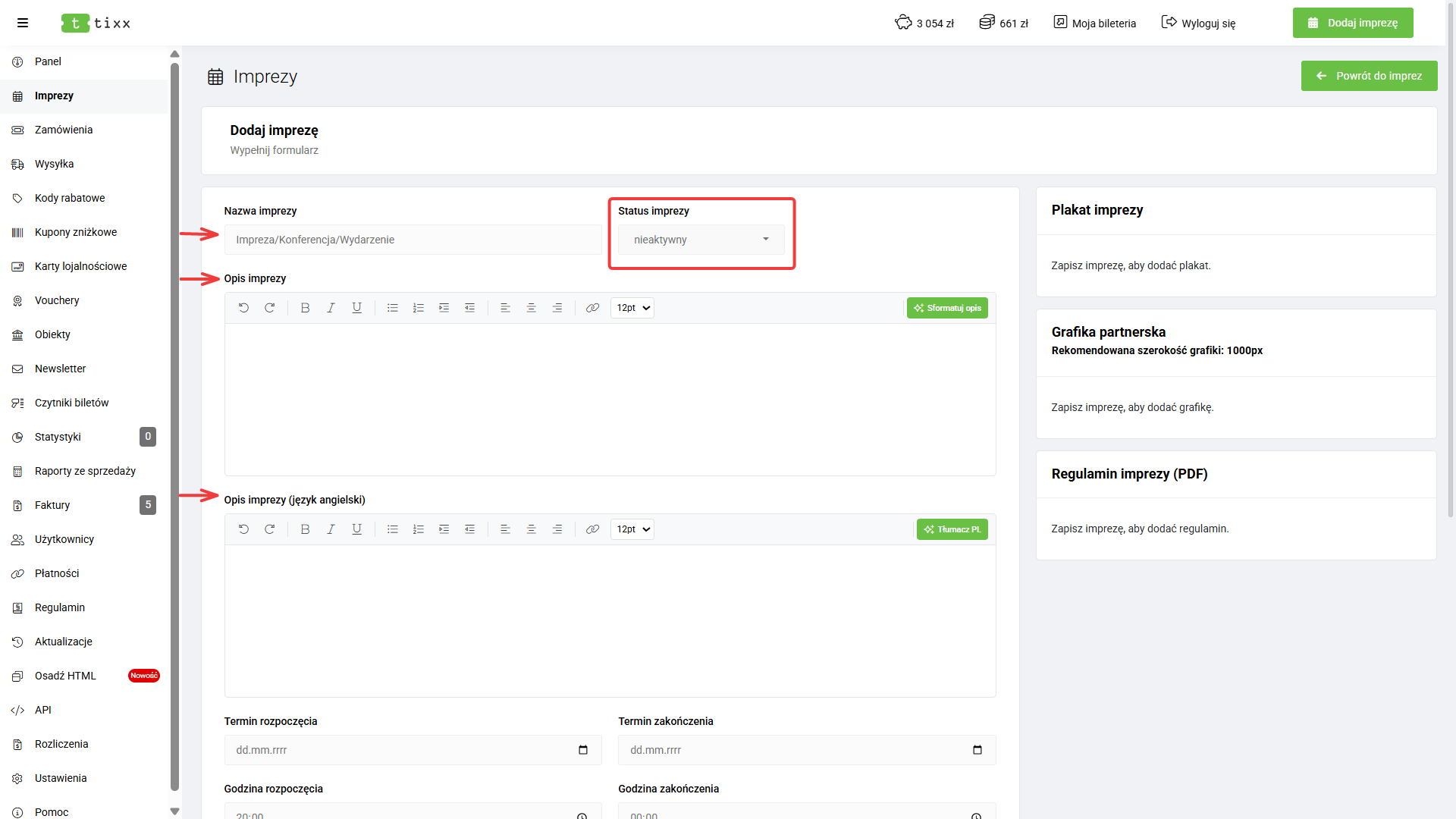Click into the Opis imprezy text area
Image resolution: width=1456 pixels, height=819 pixels.
[x=610, y=400]
